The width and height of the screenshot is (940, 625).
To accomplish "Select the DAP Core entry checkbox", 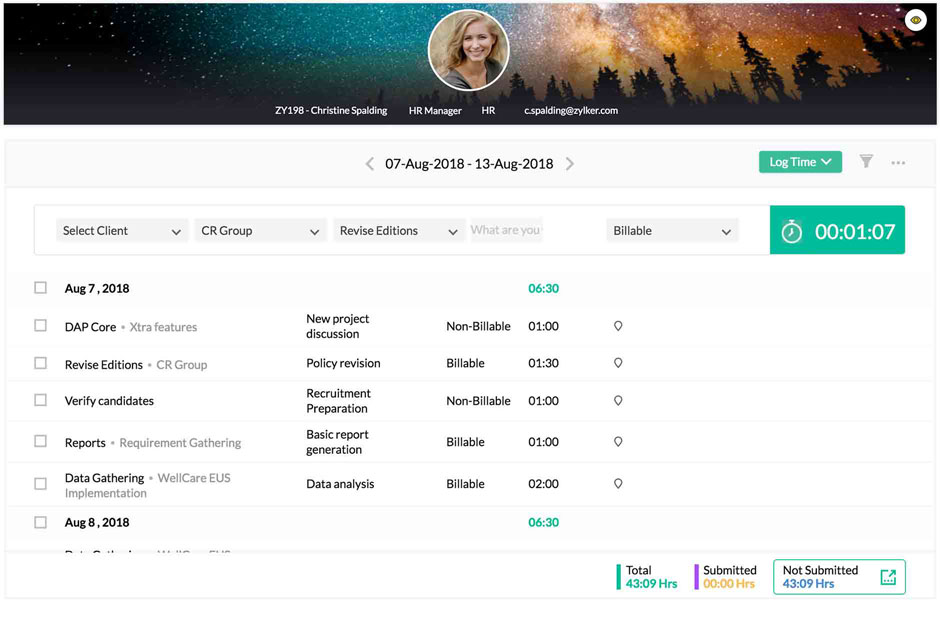I will tap(40, 326).
